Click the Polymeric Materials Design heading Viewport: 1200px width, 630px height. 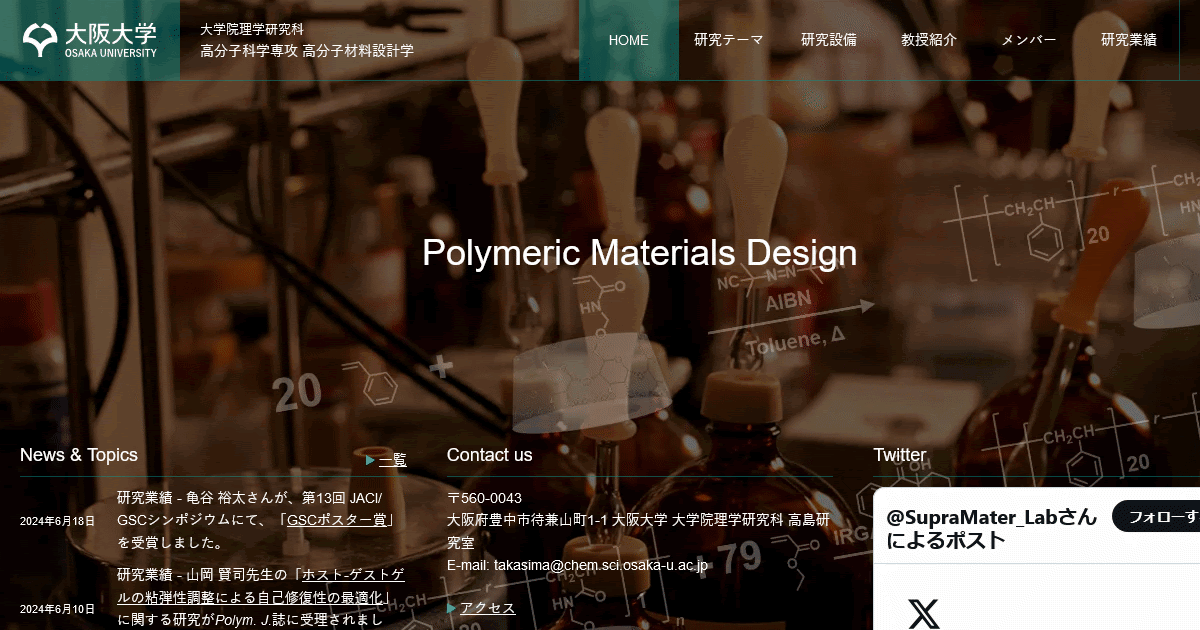(639, 253)
